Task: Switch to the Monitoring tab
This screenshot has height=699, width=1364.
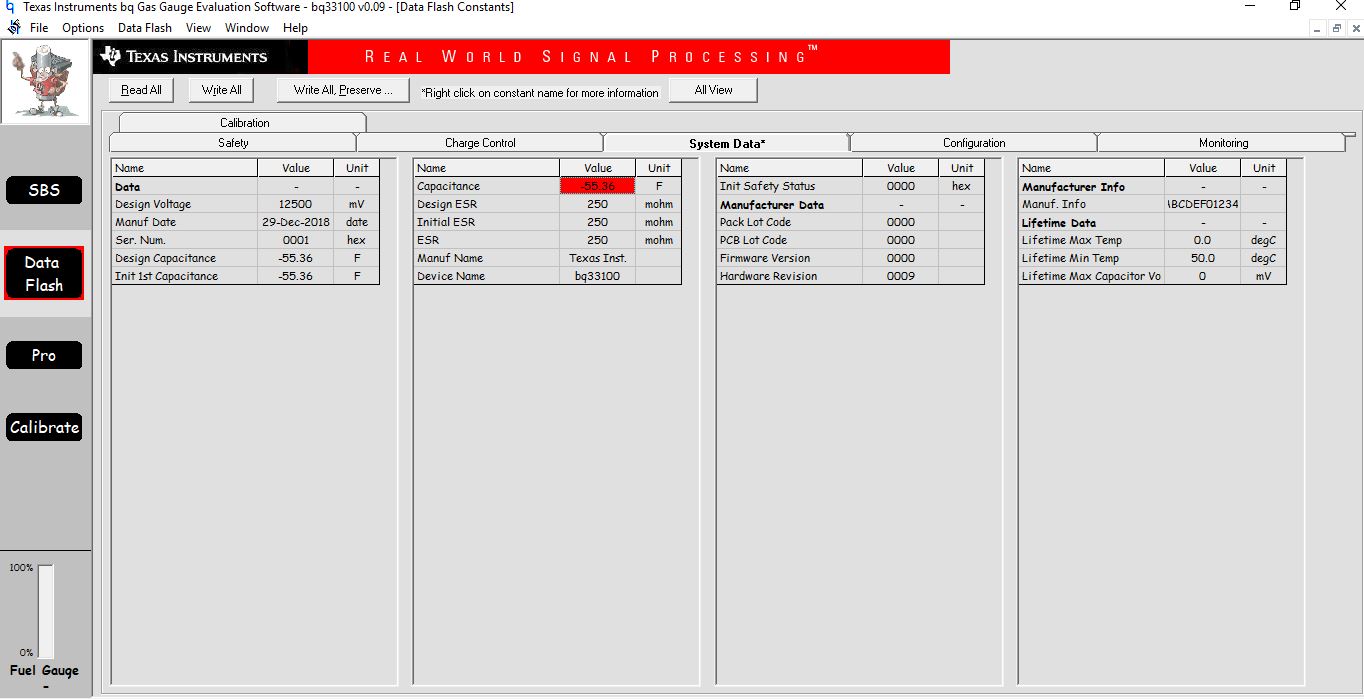Action: 1223,143
